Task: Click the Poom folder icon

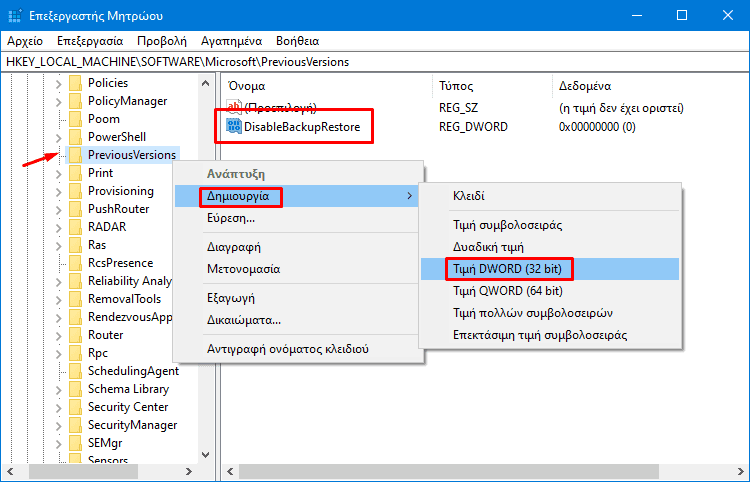Action: [x=76, y=119]
